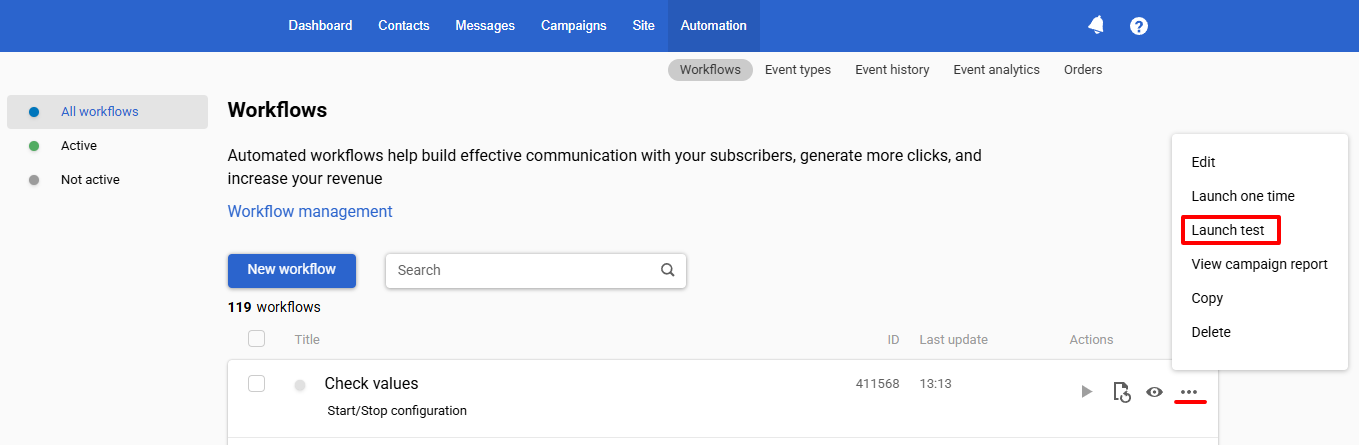Click the grey status dot of Check values
The image size is (1359, 445).
pyautogui.click(x=300, y=385)
